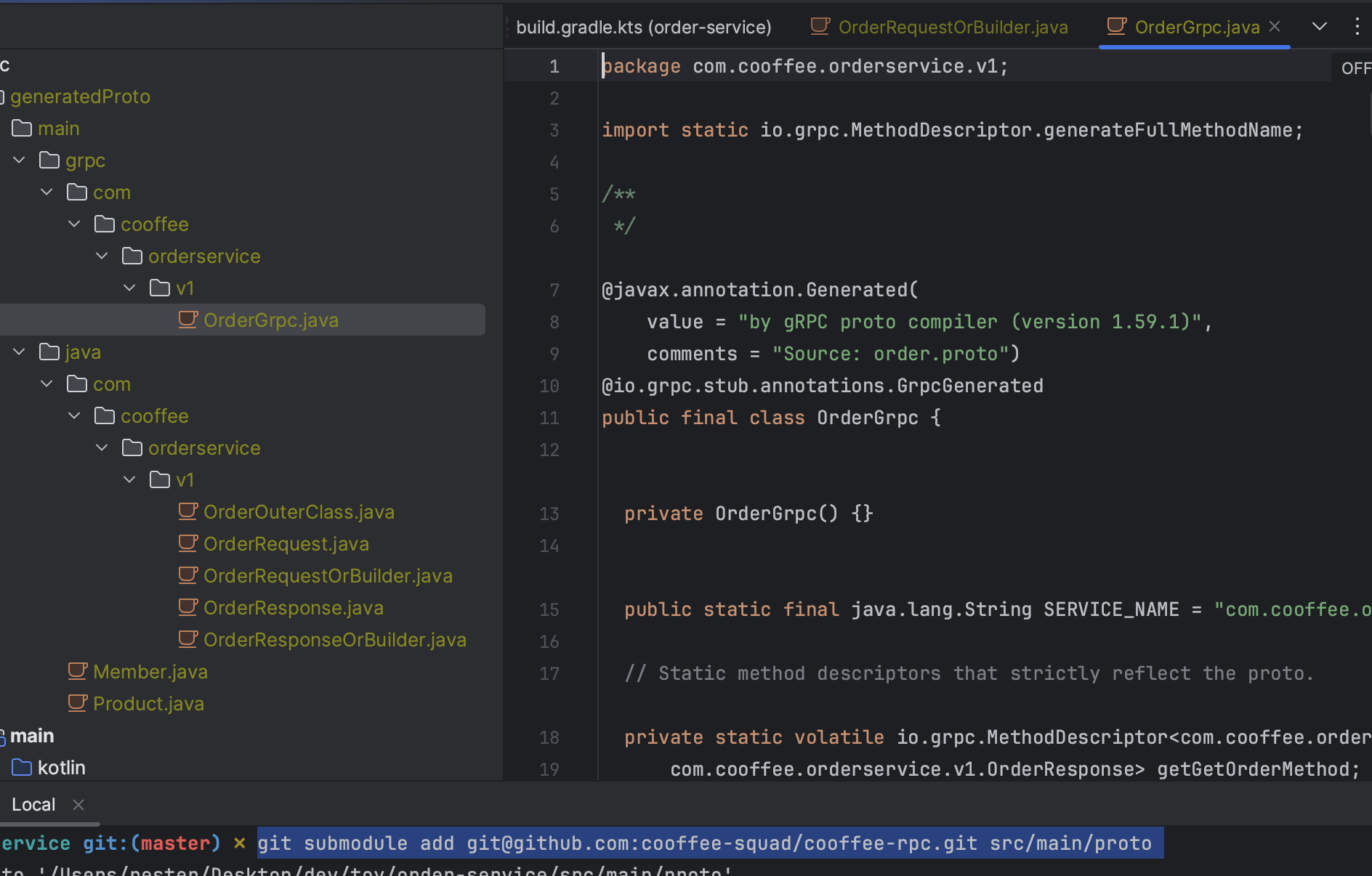This screenshot has height=876, width=1372.
Task: Select OrderGrpc.java file icon in tree
Action: [x=188, y=320]
